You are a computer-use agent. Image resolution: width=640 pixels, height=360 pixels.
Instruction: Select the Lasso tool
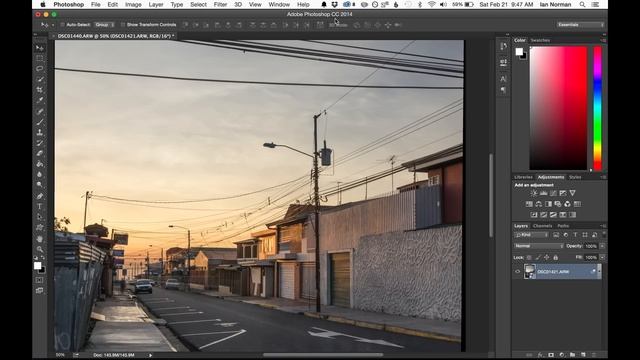[x=40, y=69]
